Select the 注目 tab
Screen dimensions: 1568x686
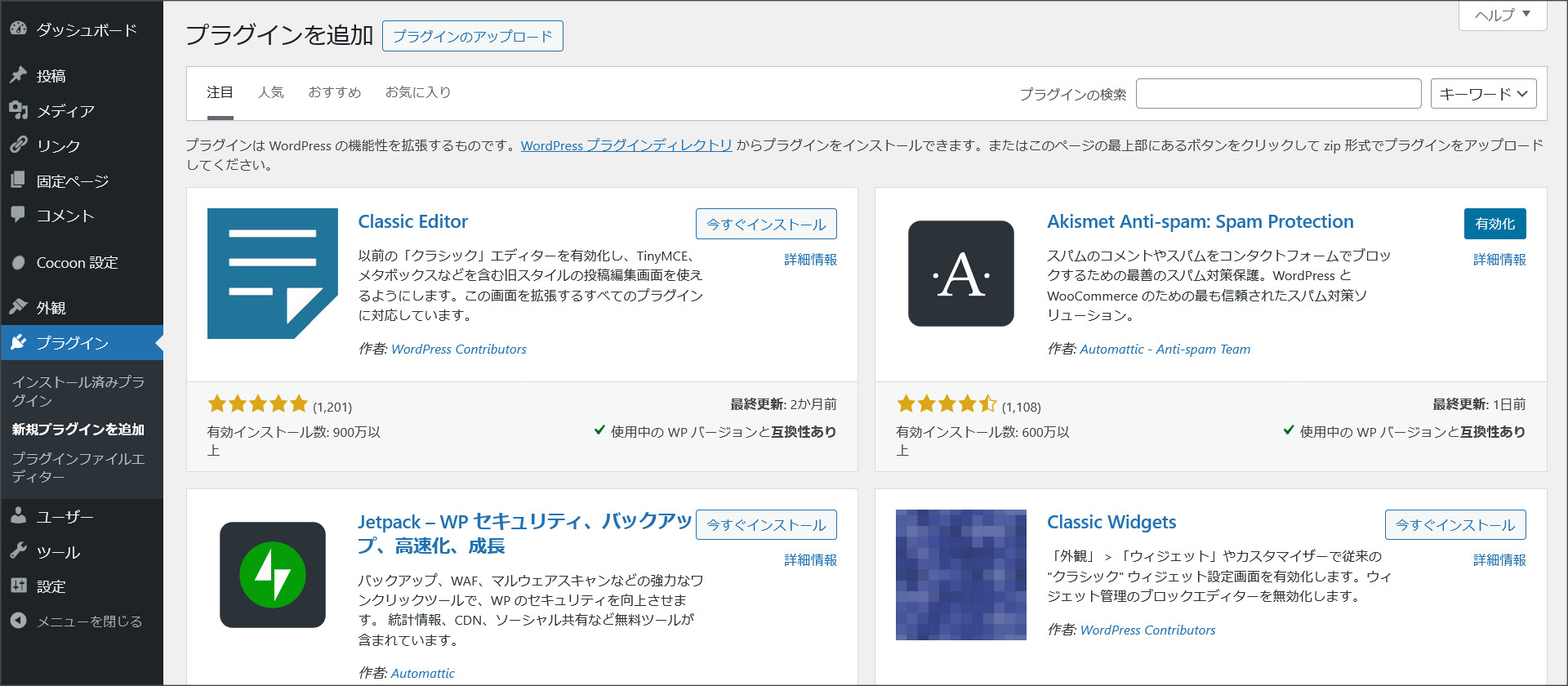click(x=220, y=92)
